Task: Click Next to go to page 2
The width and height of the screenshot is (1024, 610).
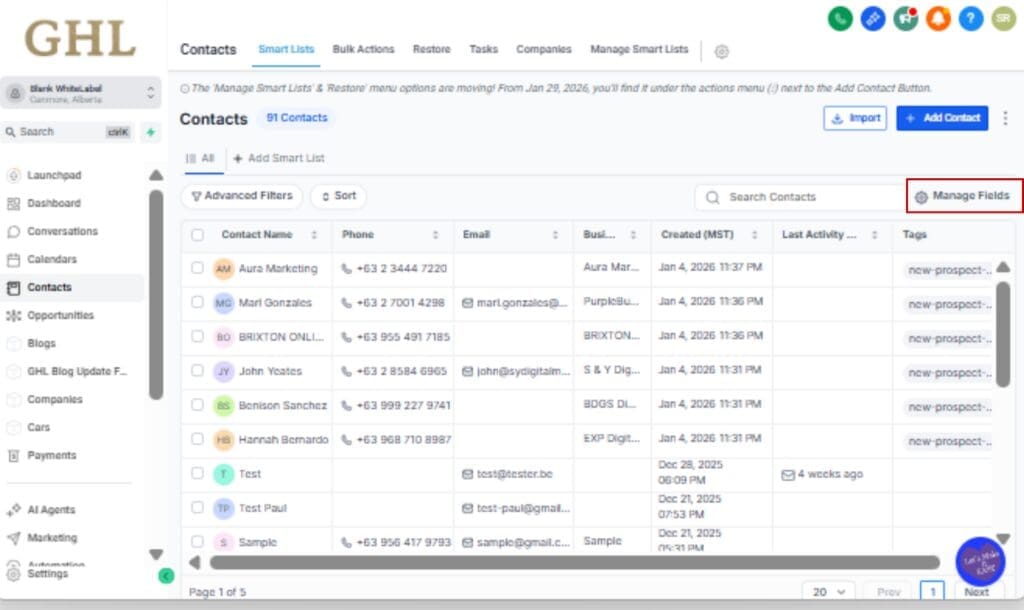Action: (975, 592)
